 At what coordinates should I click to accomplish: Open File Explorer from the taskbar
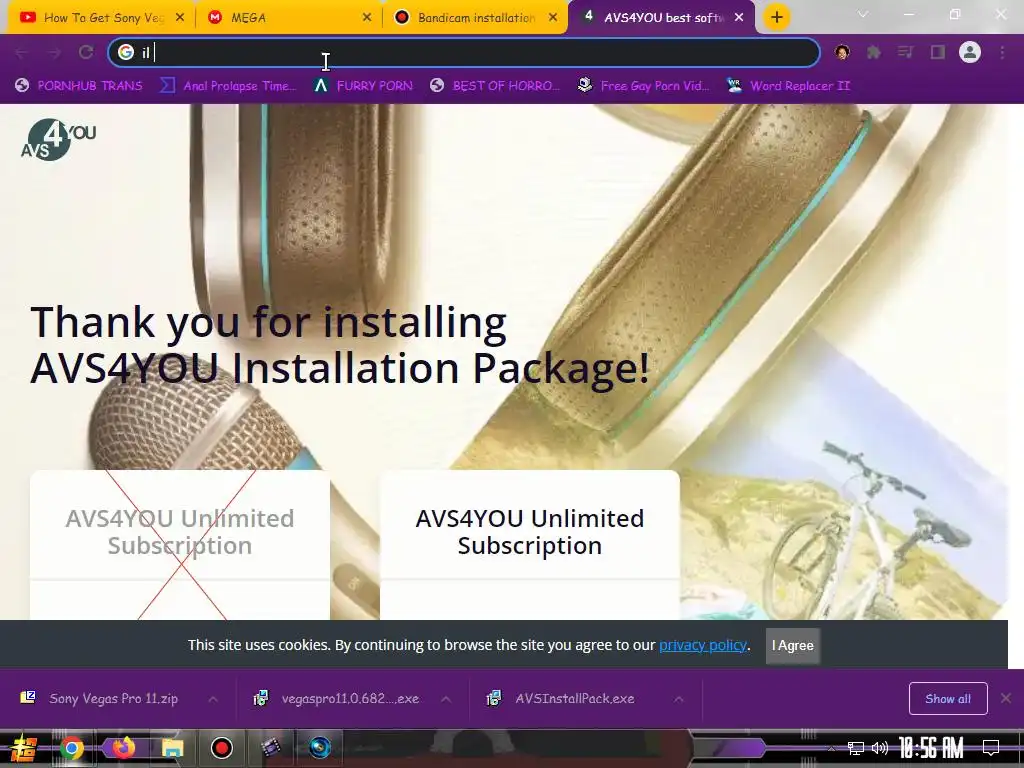click(x=172, y=748)
